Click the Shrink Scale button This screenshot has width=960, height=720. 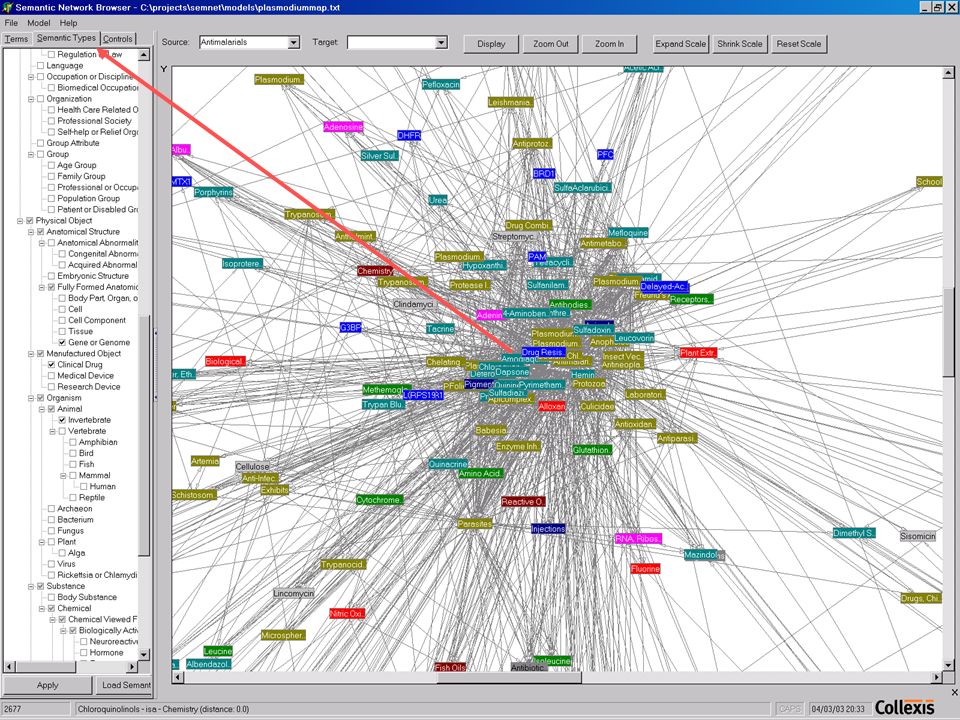(x=740, y=44)
